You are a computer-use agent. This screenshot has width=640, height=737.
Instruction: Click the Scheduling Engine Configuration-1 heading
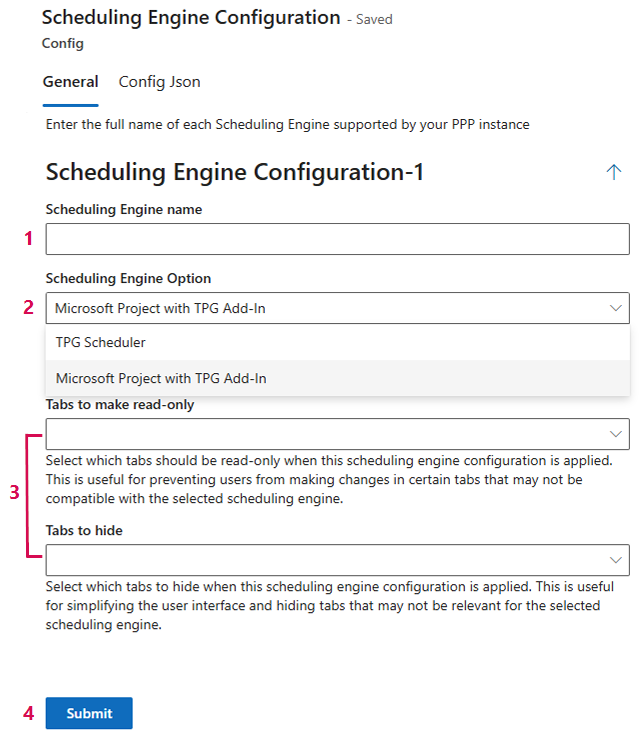point(234,172)
